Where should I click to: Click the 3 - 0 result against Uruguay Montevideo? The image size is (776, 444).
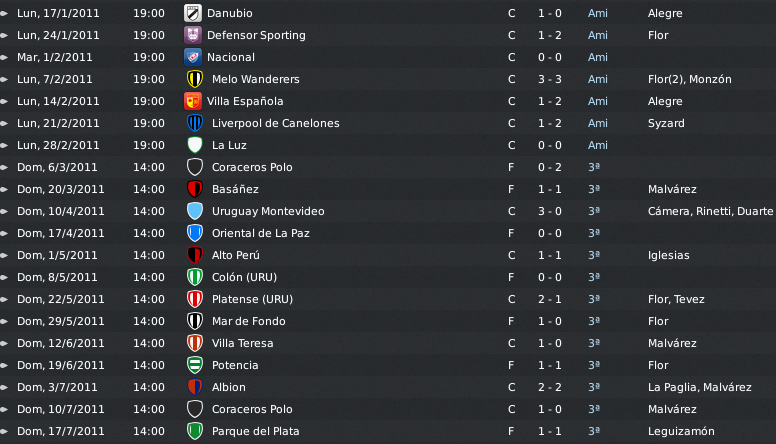coord(550,211)
